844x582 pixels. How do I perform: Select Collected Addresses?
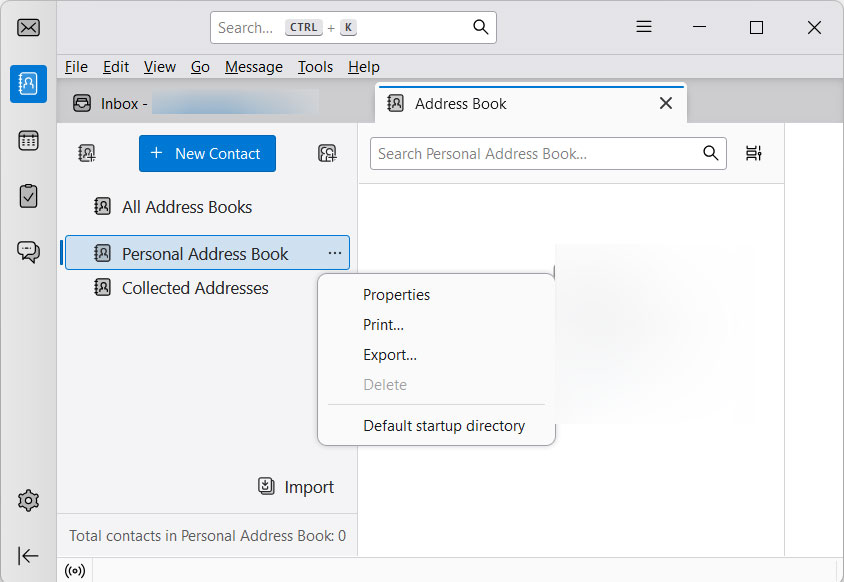click(194, 288)
